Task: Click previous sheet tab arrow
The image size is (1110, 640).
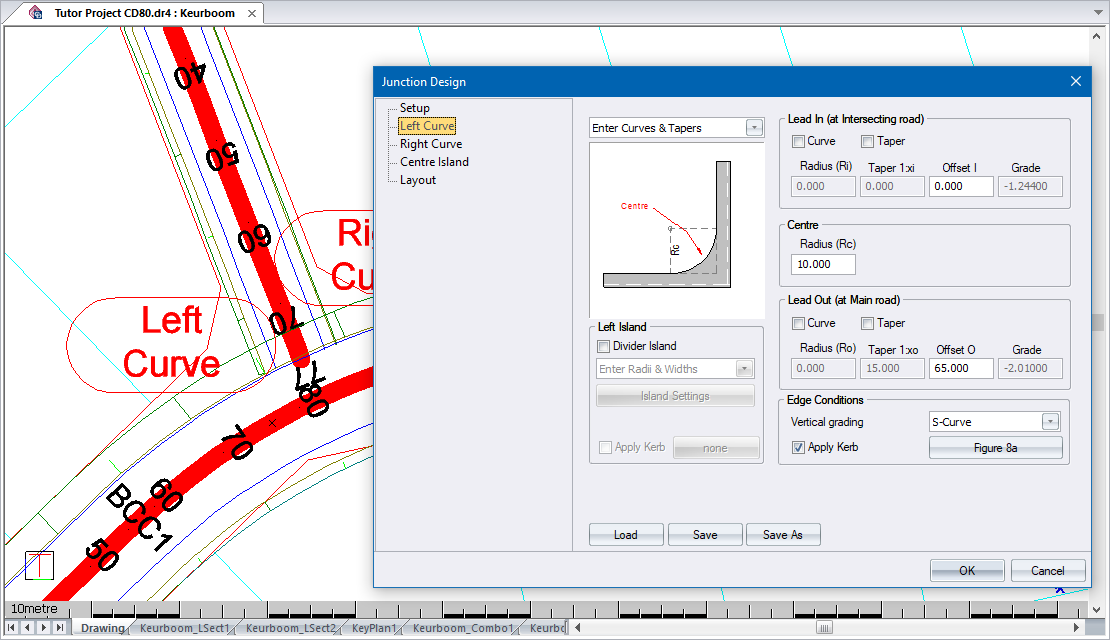Action: coord(27,628)
